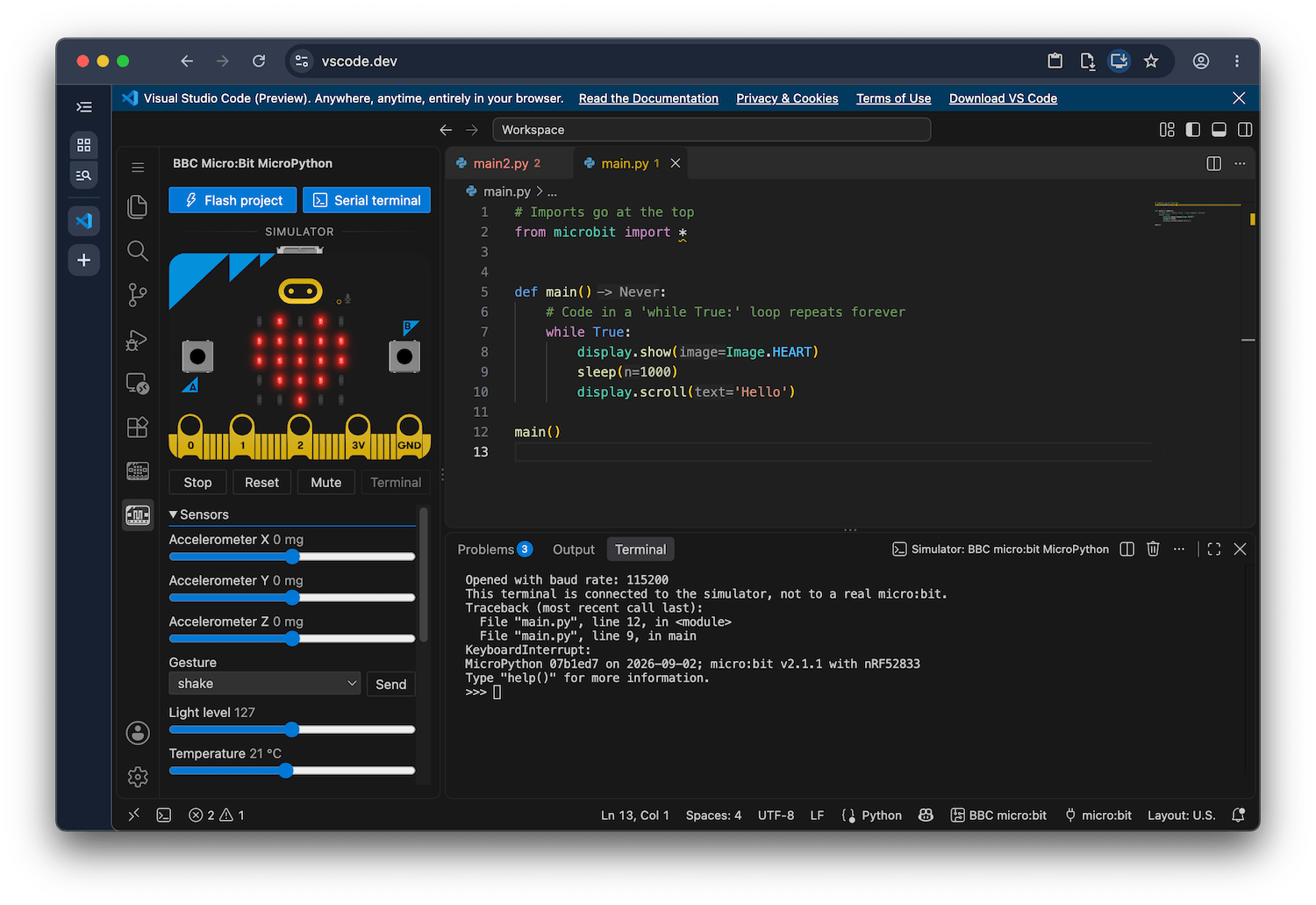The height and width of the screenshot is (905, 1316).
Task: Open the Copilot status icon
Action: tap(926, 815)
